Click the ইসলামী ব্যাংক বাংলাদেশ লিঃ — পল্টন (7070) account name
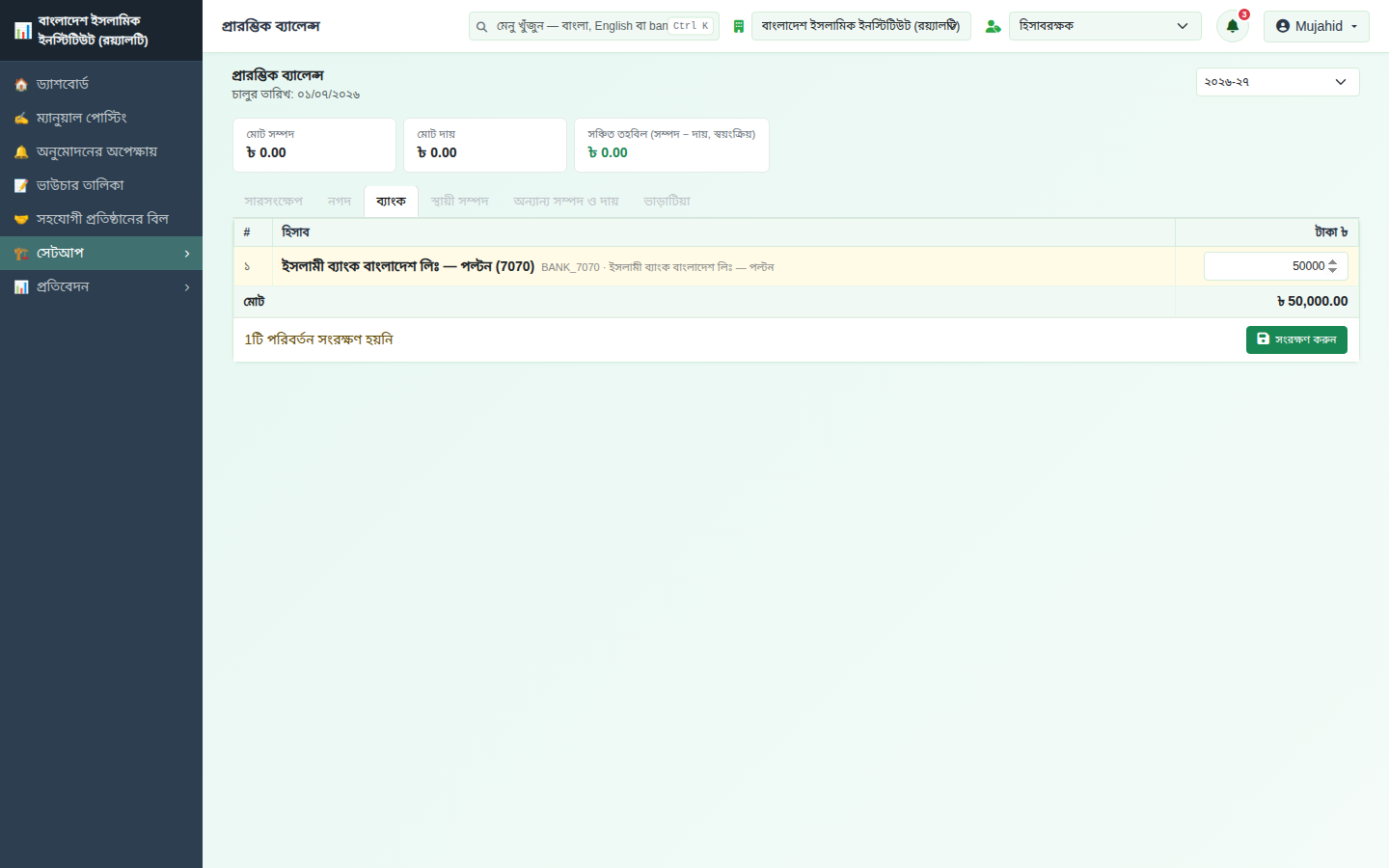1389x868 pixels. click(408, 266)
